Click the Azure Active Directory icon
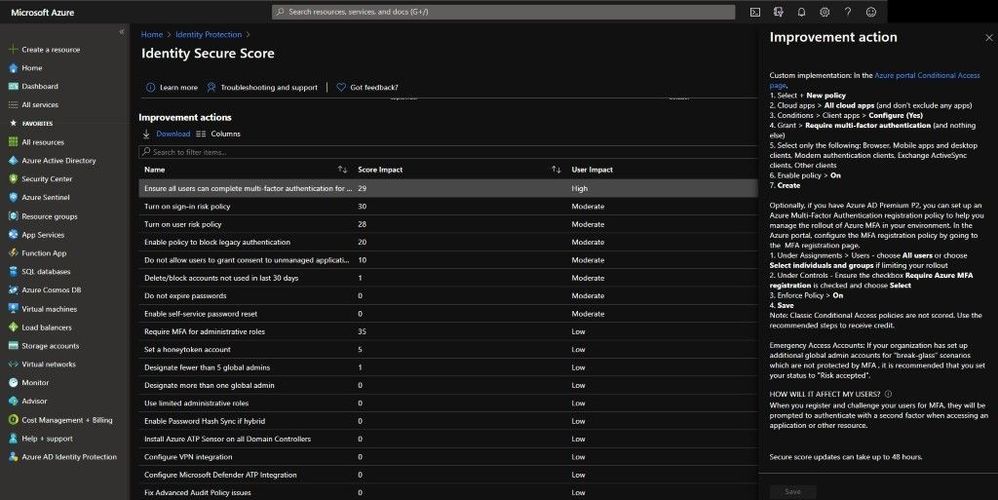This screenshot has height=500, width=998. click(13, 160)
